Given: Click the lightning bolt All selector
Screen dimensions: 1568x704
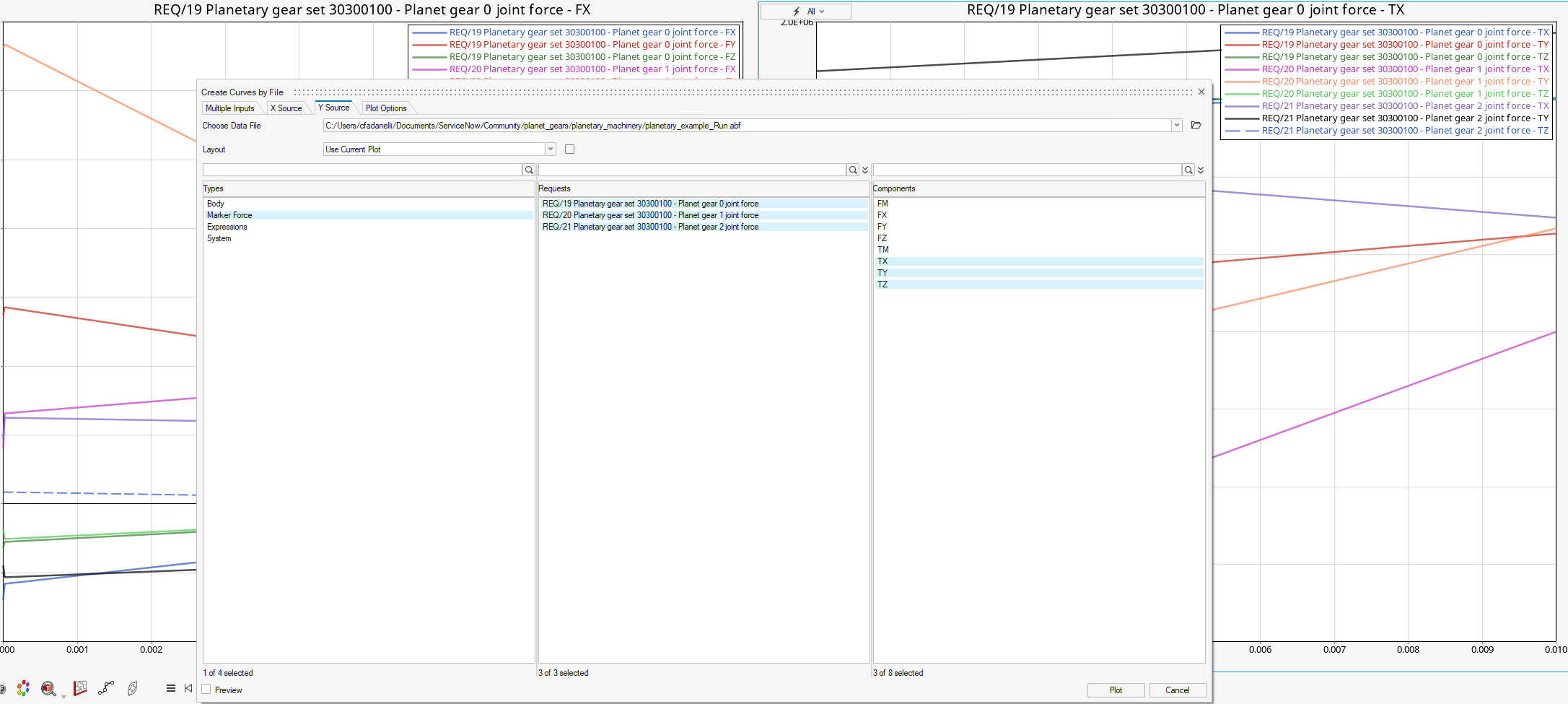Looking at the screenshot, I should (806, 12).
